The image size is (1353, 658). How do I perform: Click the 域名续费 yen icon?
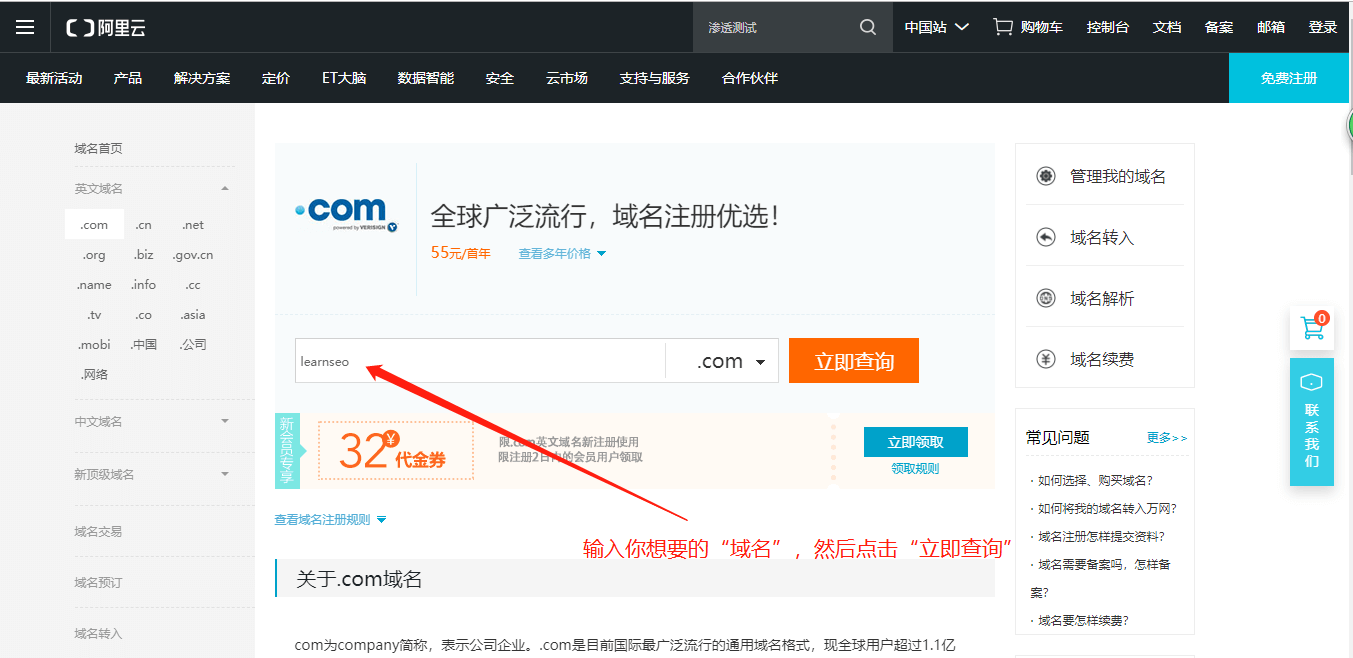1046,360
